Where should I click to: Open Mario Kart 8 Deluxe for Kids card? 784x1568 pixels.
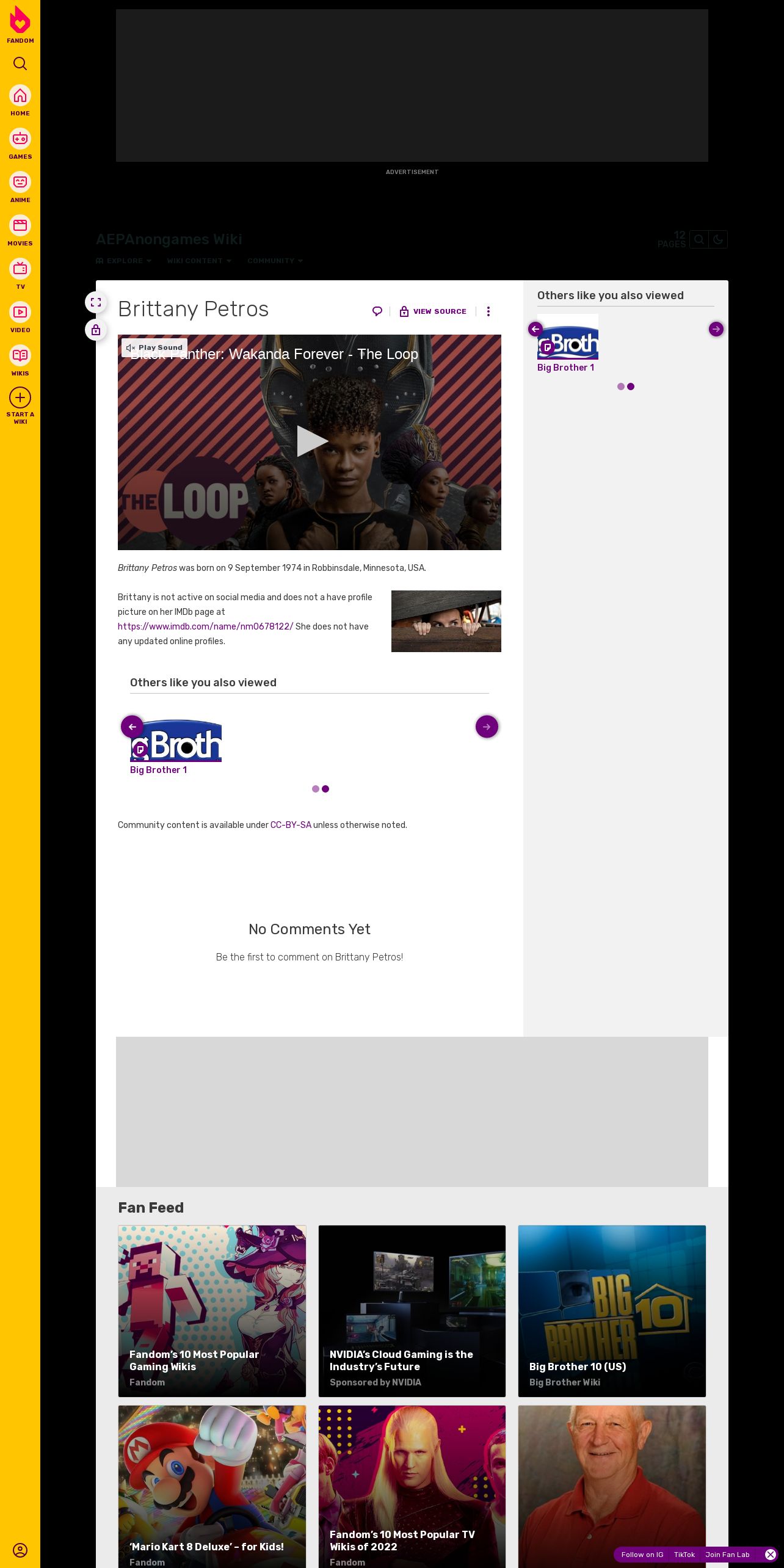click(x=212, y=1487)
